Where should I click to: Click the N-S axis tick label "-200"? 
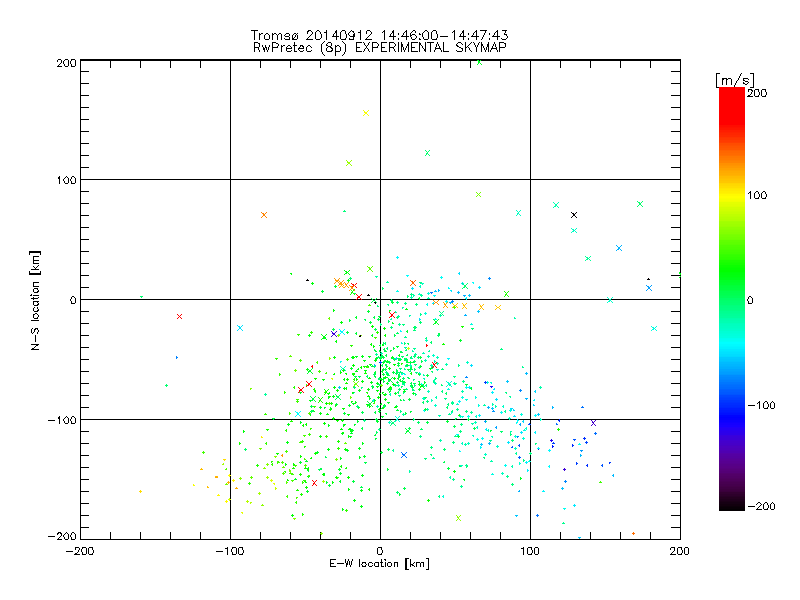[x=62, y=536]
